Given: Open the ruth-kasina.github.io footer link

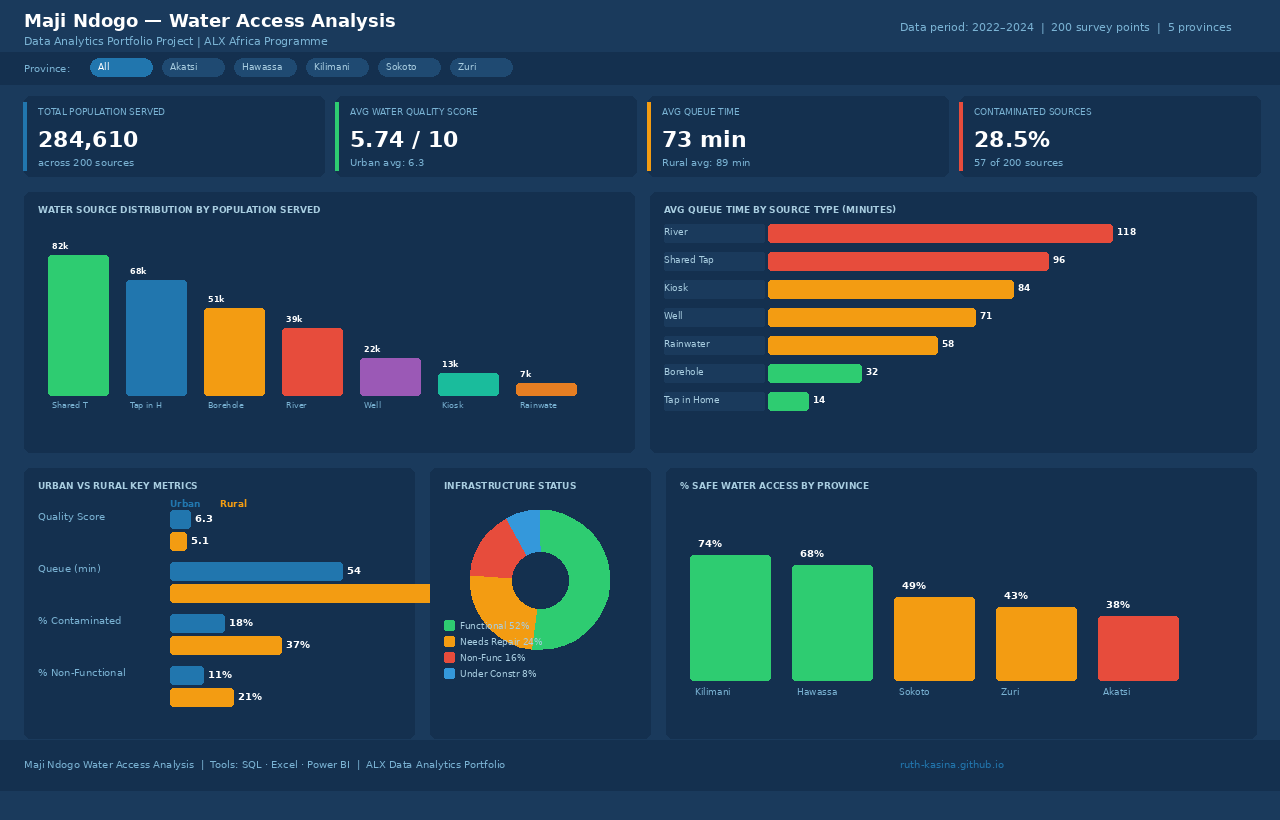Looking at the screenshot, I should pyautogui.click(x=952, y=765).
